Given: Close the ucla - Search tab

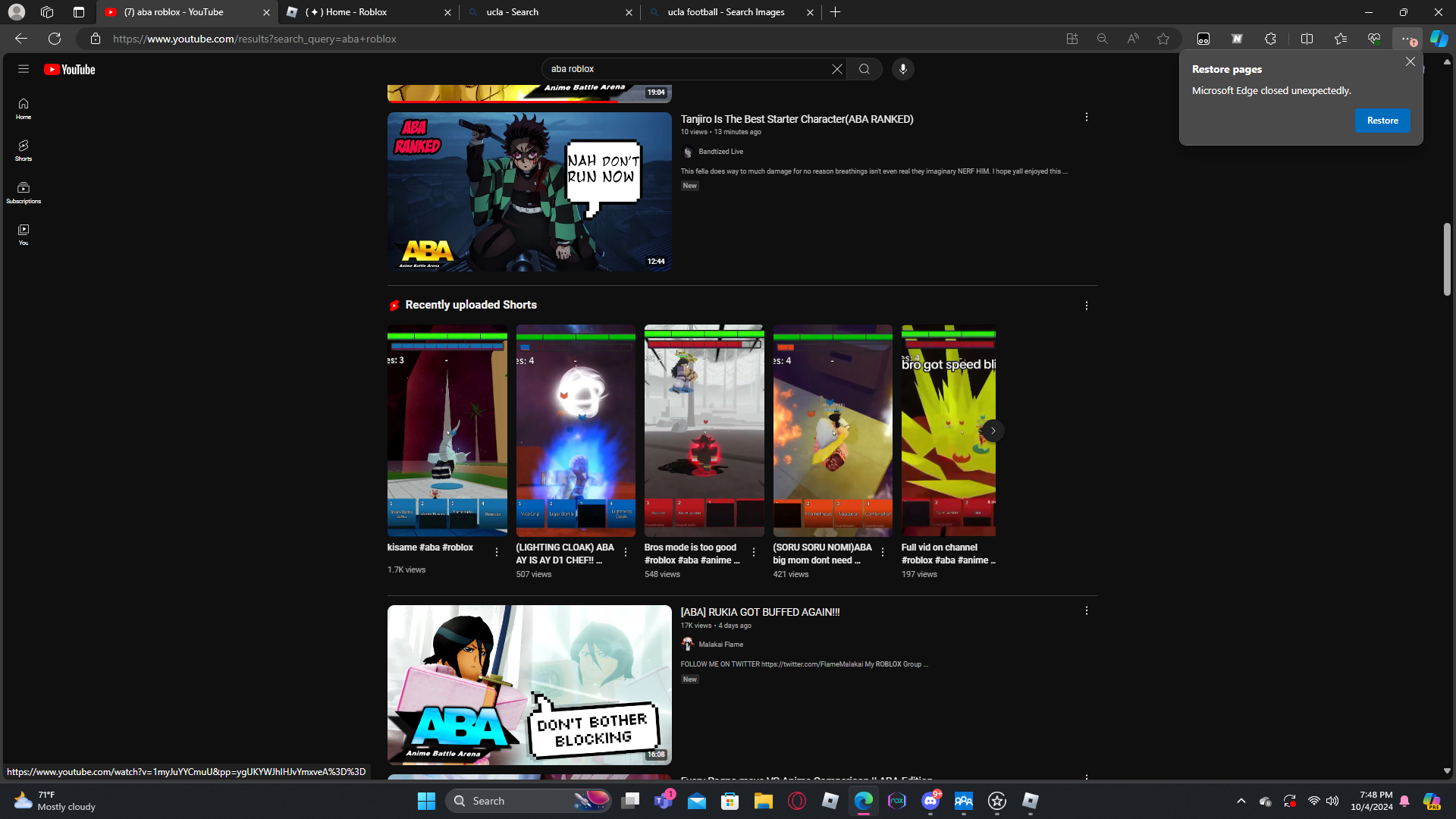Looking at the screenshot, I should click(x=629, y=12).
